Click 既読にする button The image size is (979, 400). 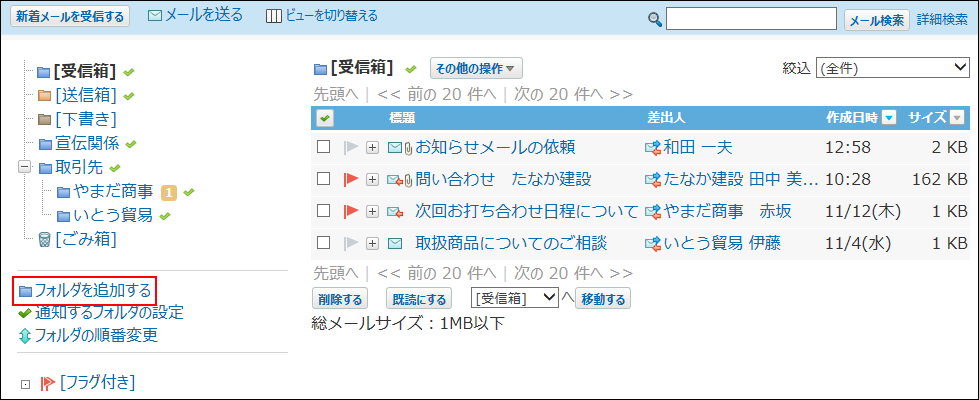[x=419, y=299]
